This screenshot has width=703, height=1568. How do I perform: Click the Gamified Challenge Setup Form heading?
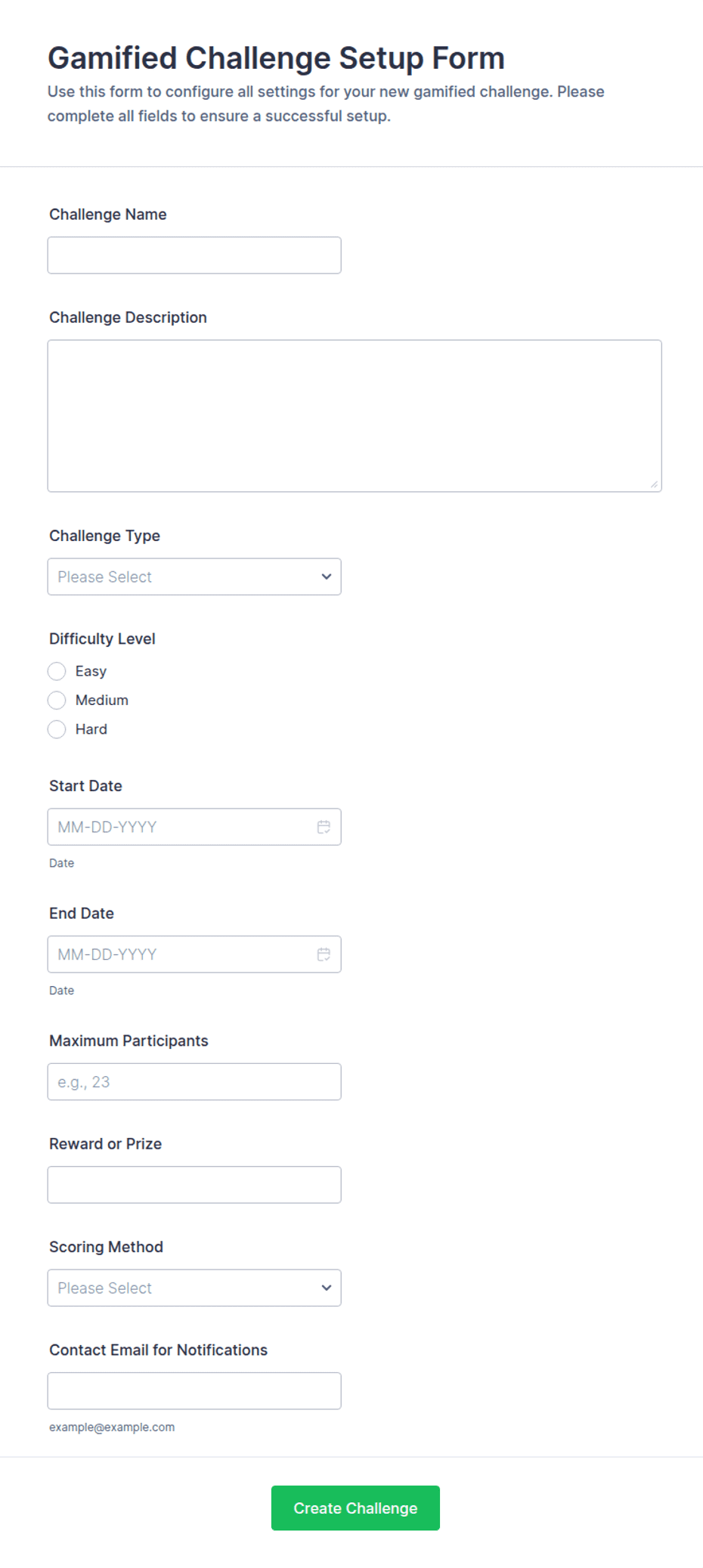pyautogui.click(x=276, y=58)
